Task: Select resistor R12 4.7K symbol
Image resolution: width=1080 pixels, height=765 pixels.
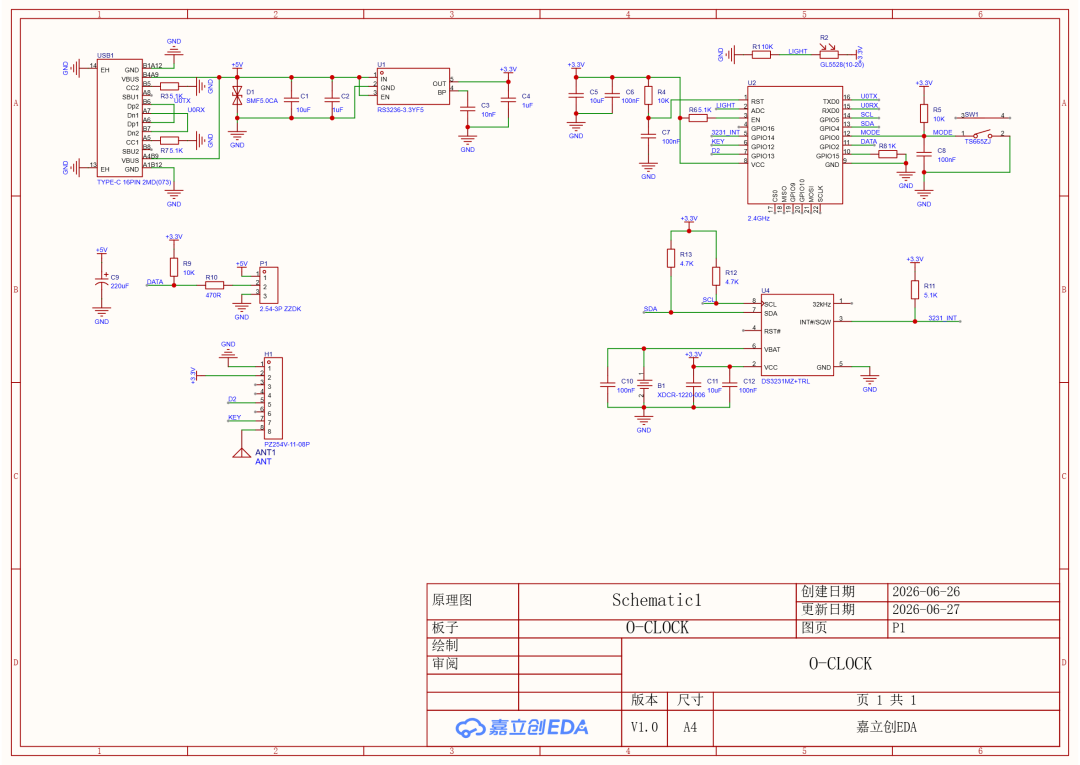Action: [716, 277]
